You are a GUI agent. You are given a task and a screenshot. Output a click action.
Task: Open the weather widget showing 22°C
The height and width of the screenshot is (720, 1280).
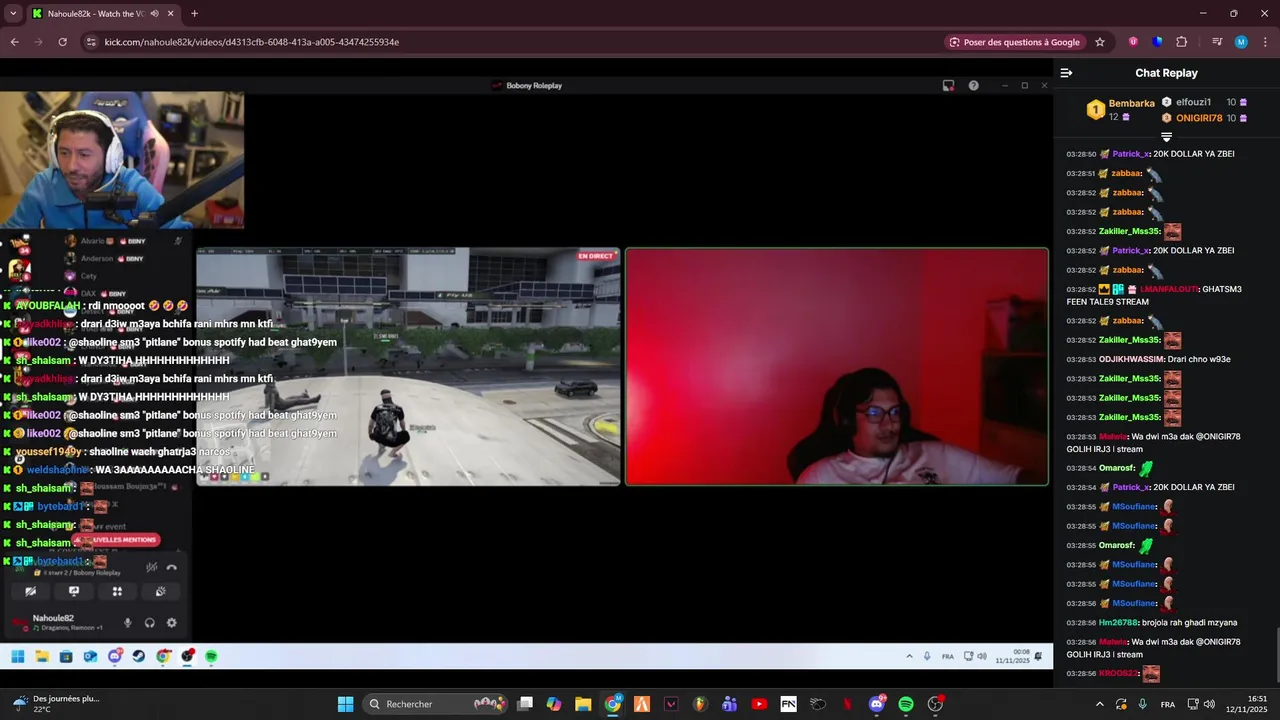[56, 704]
